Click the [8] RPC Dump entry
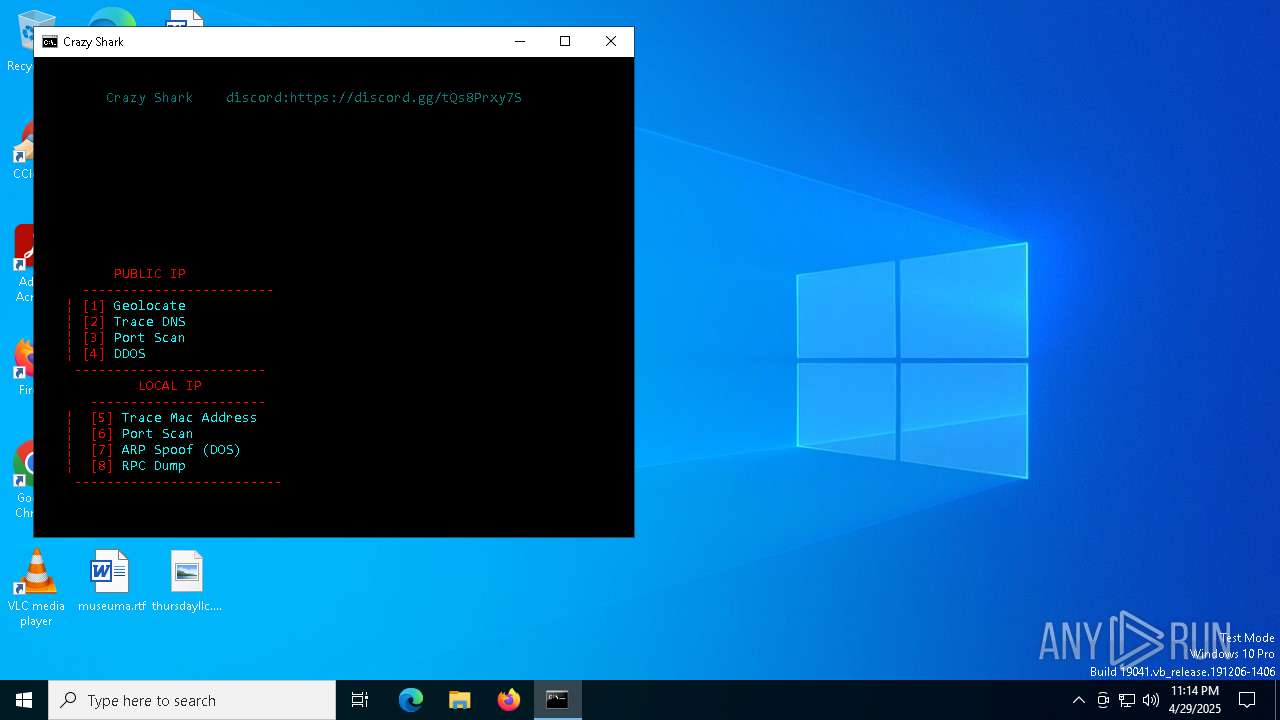1280x720 pixels. 138,466
